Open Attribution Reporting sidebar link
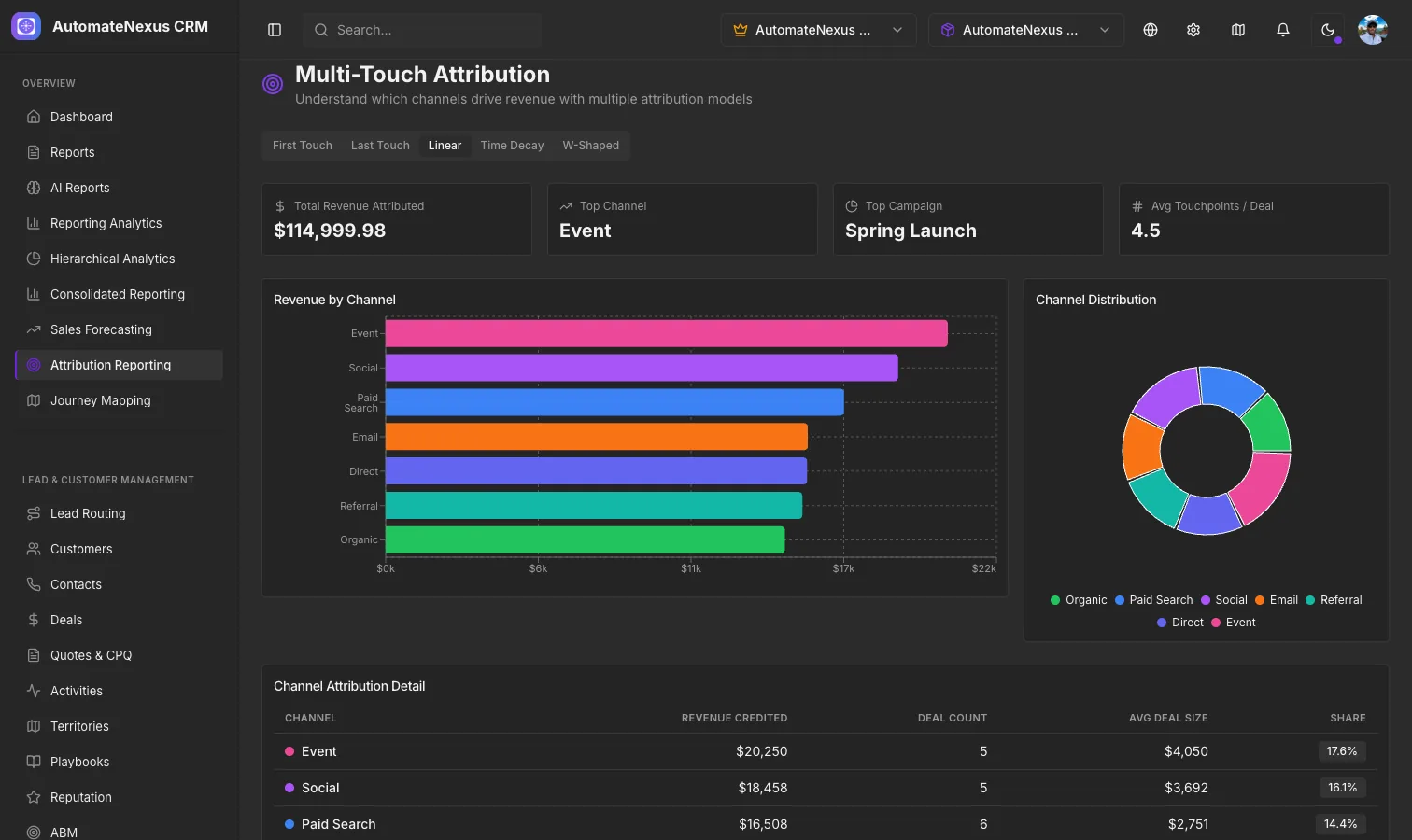Screen dimensions: 1412x840 coord(120,365)
